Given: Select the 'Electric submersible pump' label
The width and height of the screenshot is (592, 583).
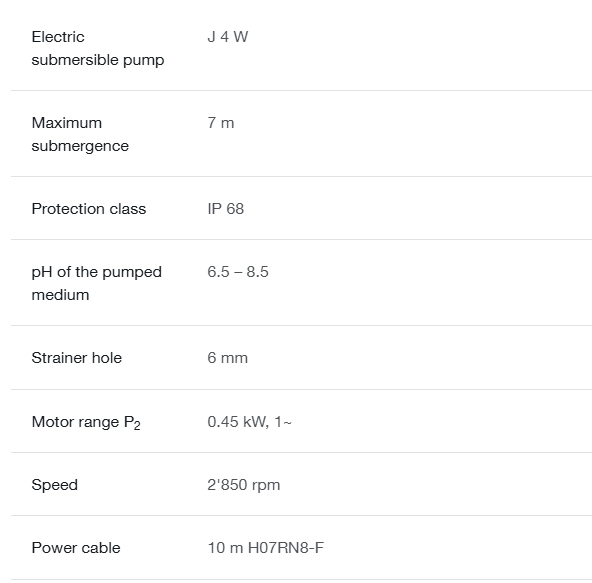Looking at the screenshot, I should pyautogui.click(x=98, y=48).
